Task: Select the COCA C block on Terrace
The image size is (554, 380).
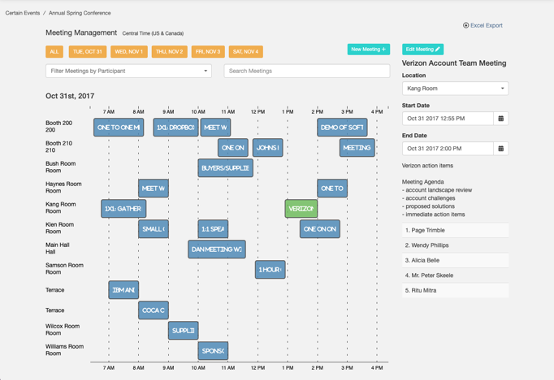Action: pyautogui.click(x=153, y=310)
